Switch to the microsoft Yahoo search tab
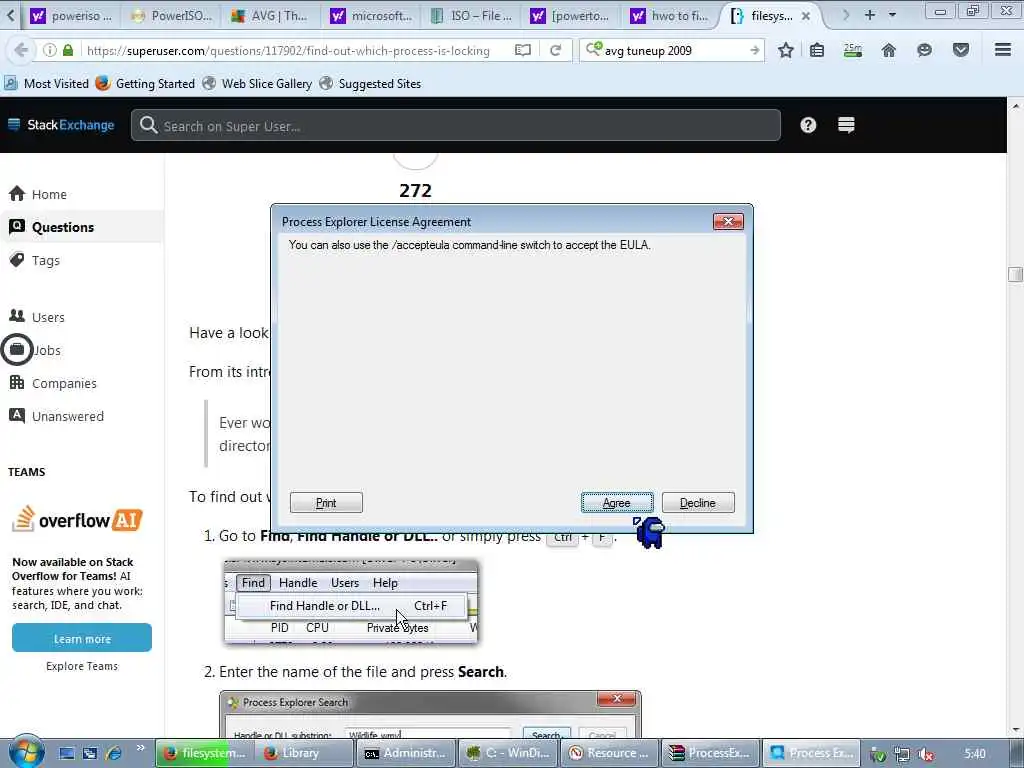 pyautogui.click(x=371, y=16)
